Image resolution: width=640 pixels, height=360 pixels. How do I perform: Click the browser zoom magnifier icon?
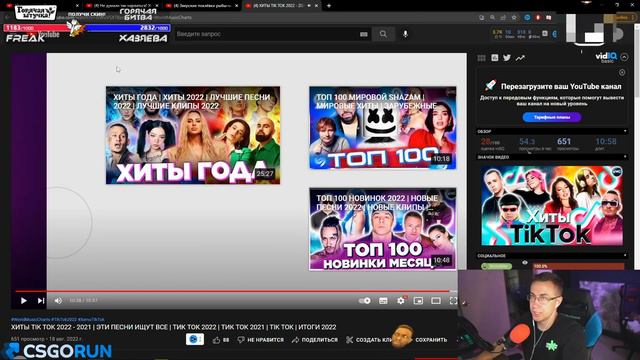click(x=493, y=18)
